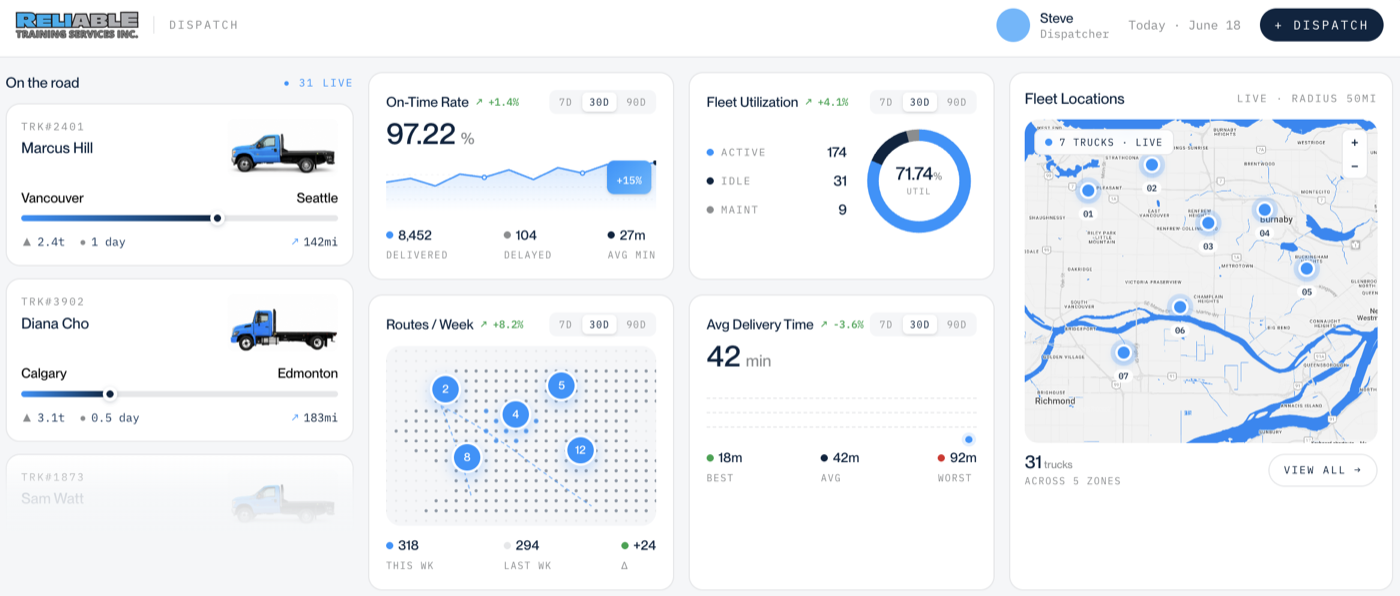This screenshot has height=596, width=1400.
Task: Select truck marker 04 near Burnaby
Action: tap(1264, 210)
